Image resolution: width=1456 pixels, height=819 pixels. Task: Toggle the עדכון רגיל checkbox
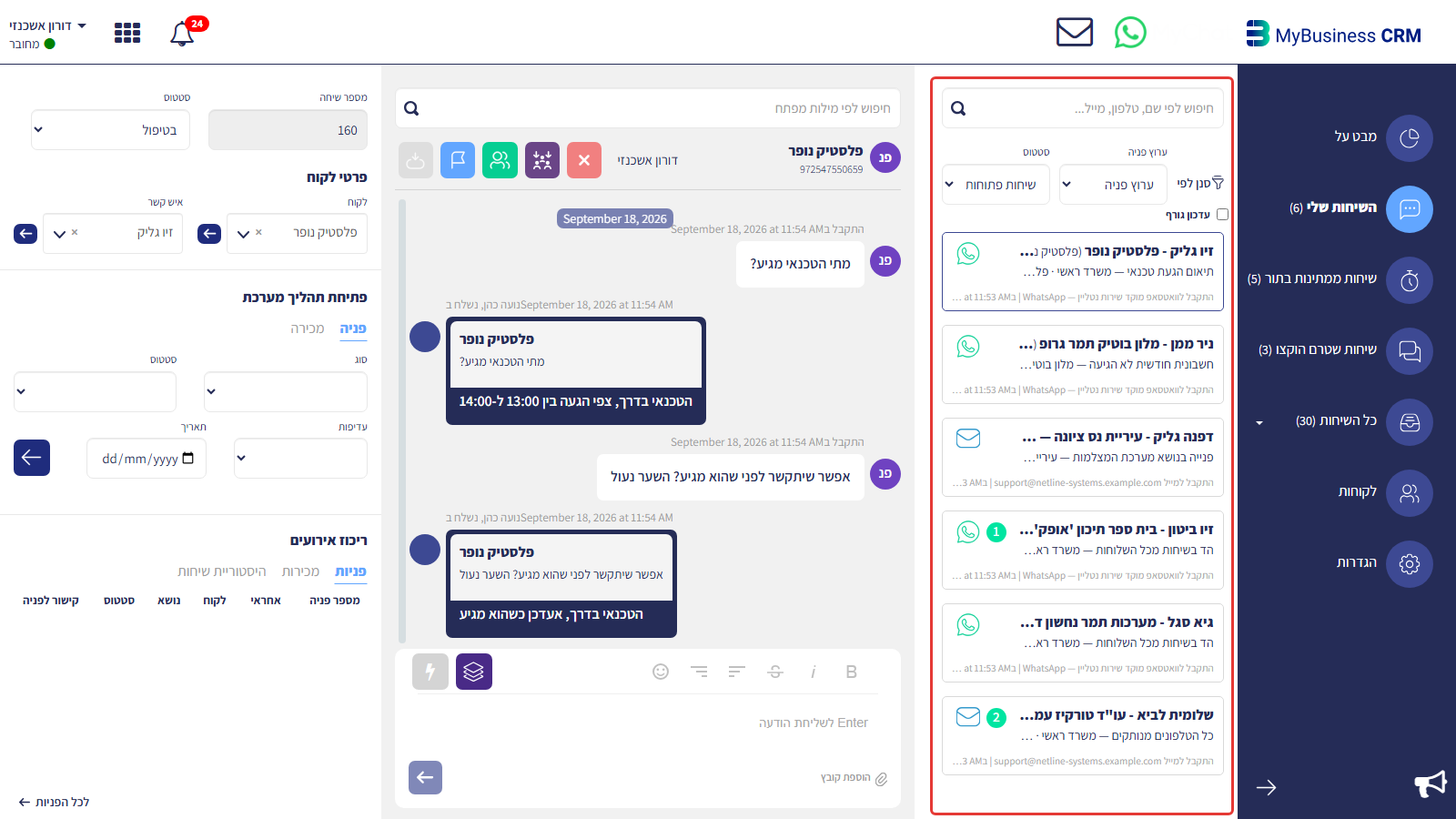coord(1222,215)
